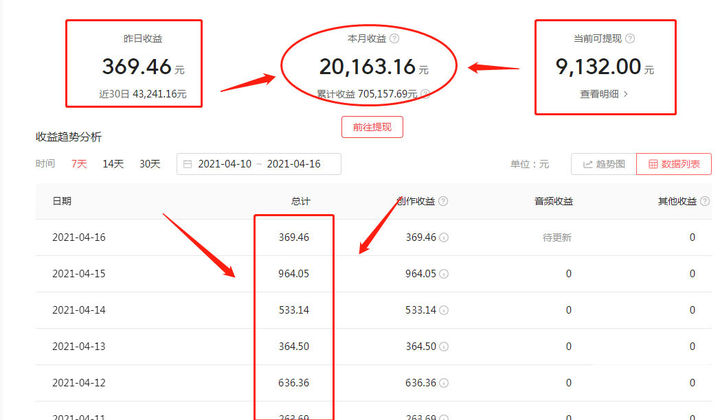
Task: Select the 14天 time range
Action: (x=113, y=164)
